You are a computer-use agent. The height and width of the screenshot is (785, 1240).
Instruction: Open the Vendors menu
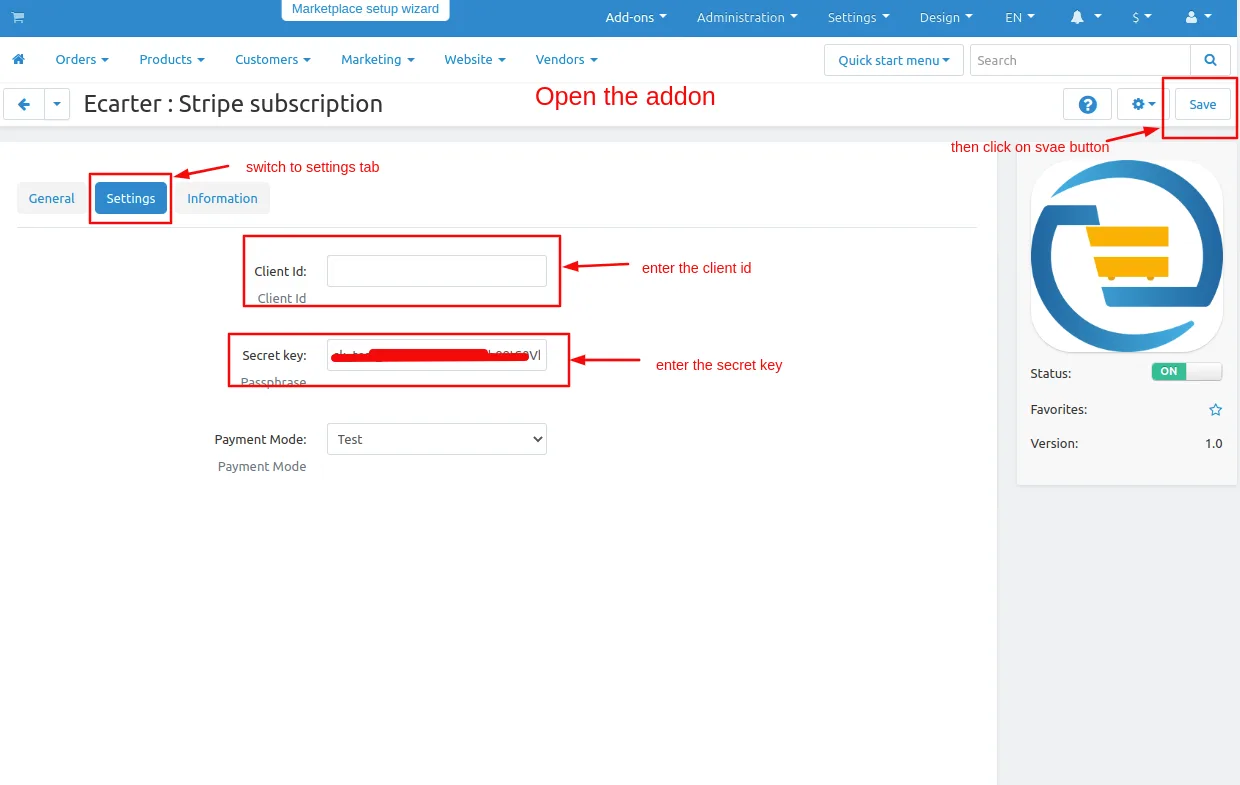566,59
